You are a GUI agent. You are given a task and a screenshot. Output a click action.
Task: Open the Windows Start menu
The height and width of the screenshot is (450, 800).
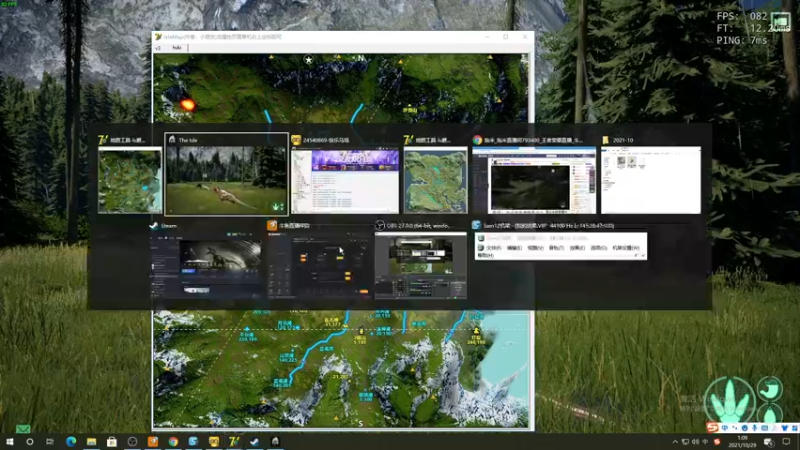[9, 442]
